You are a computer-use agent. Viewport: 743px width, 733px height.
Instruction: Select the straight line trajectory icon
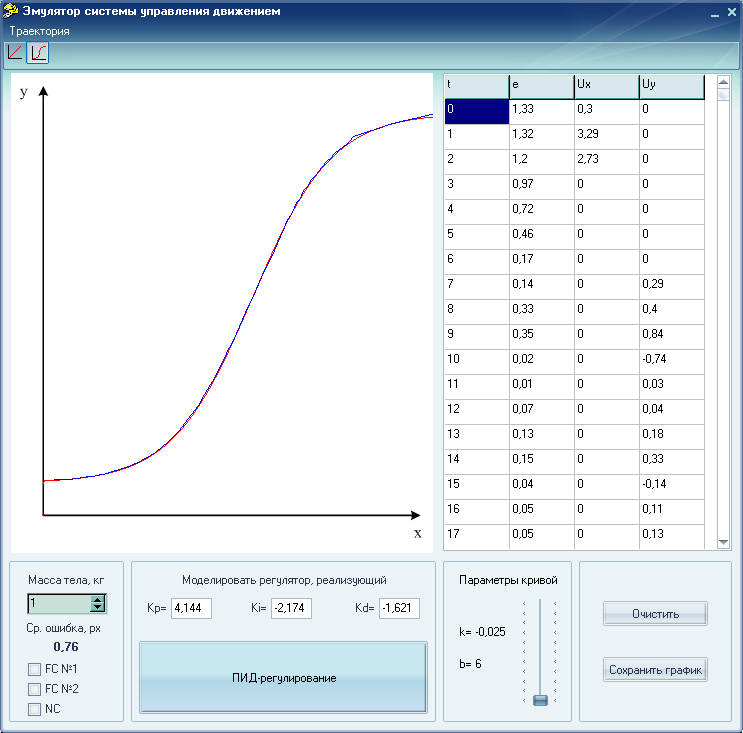pyautogui.click(x=15, y=52)
